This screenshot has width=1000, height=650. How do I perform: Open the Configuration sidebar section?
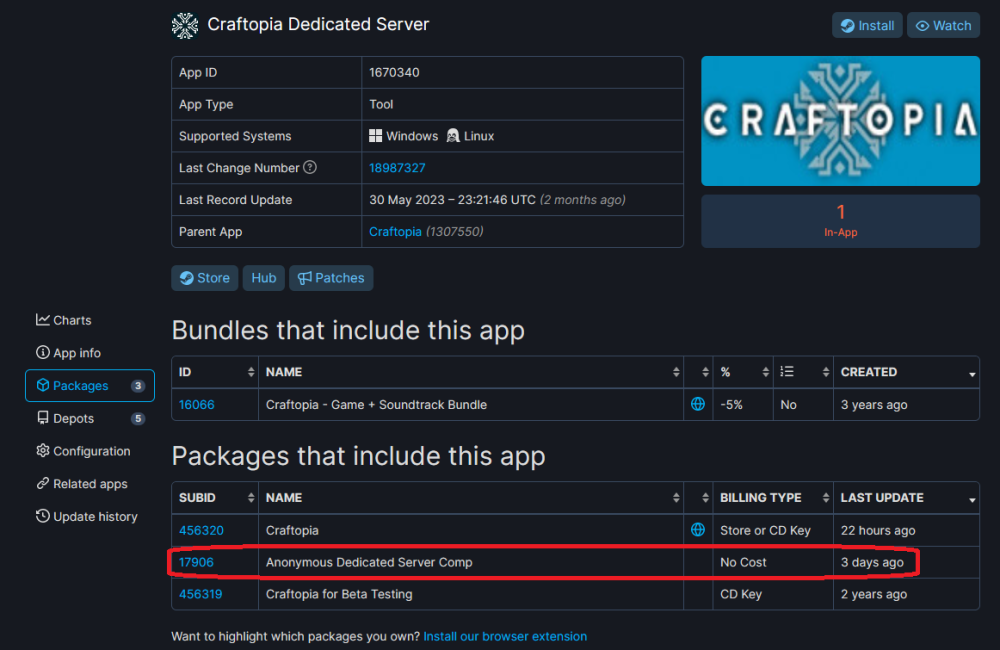pos(83,451)
